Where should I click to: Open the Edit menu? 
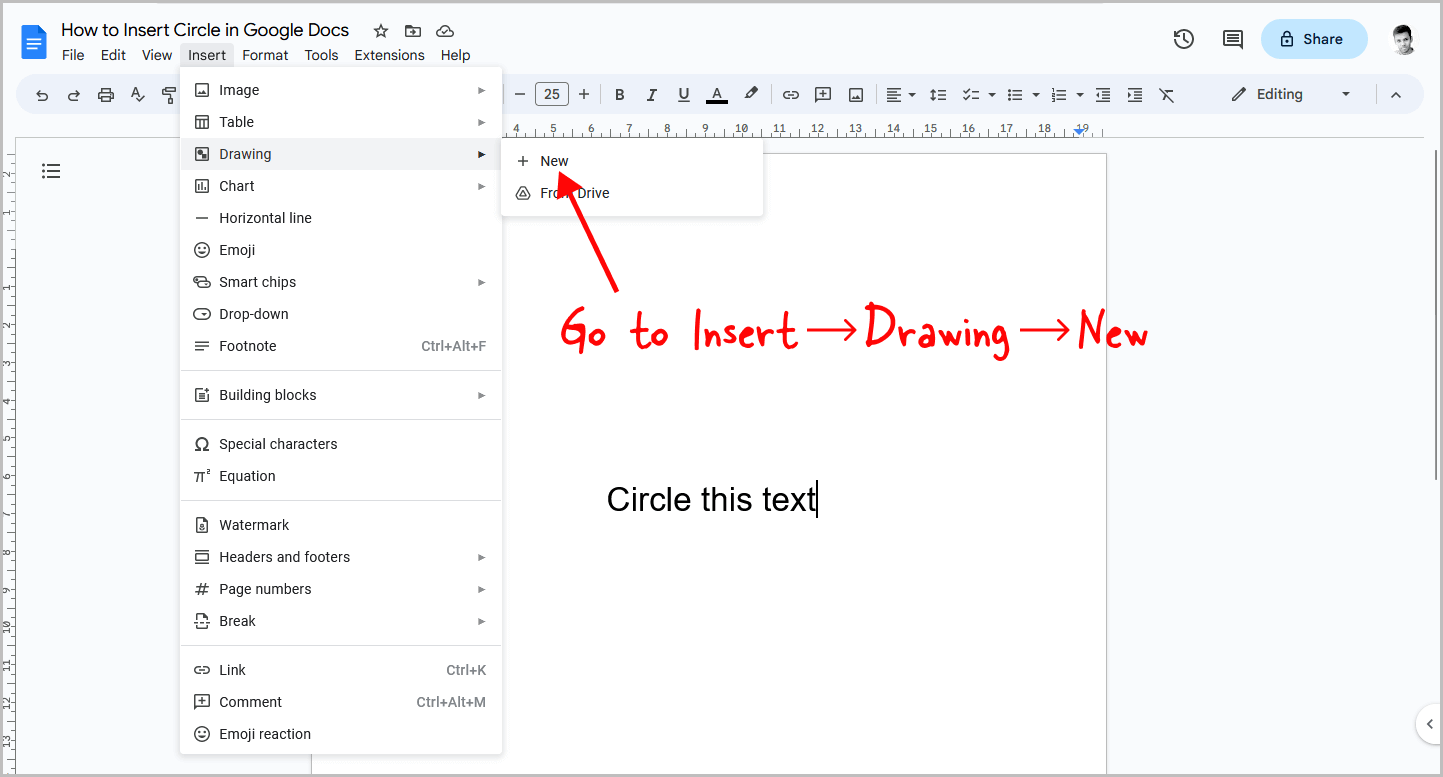coord(113,55)
